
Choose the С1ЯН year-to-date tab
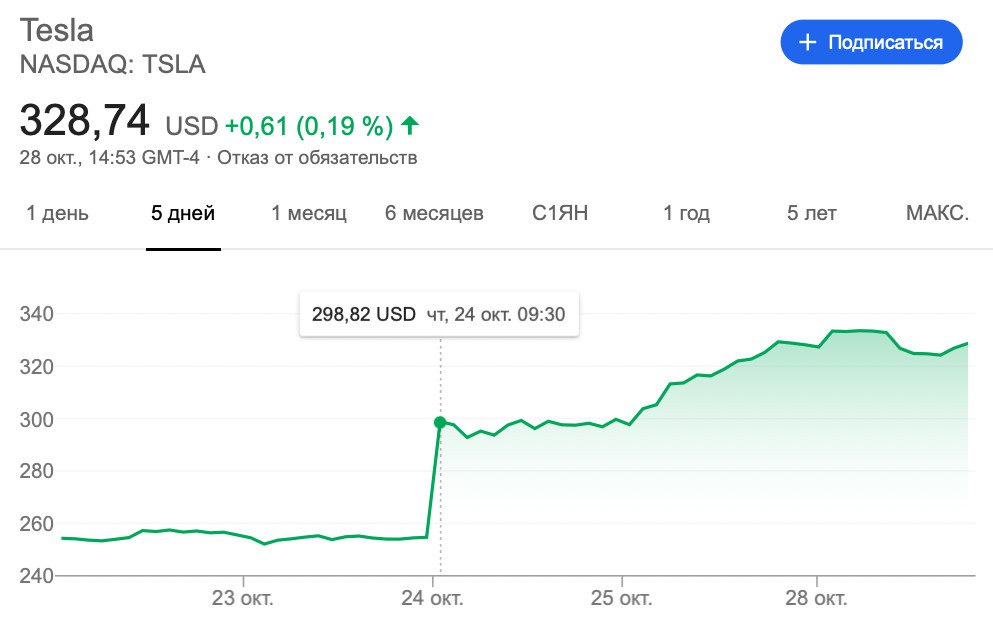(560, 213)
